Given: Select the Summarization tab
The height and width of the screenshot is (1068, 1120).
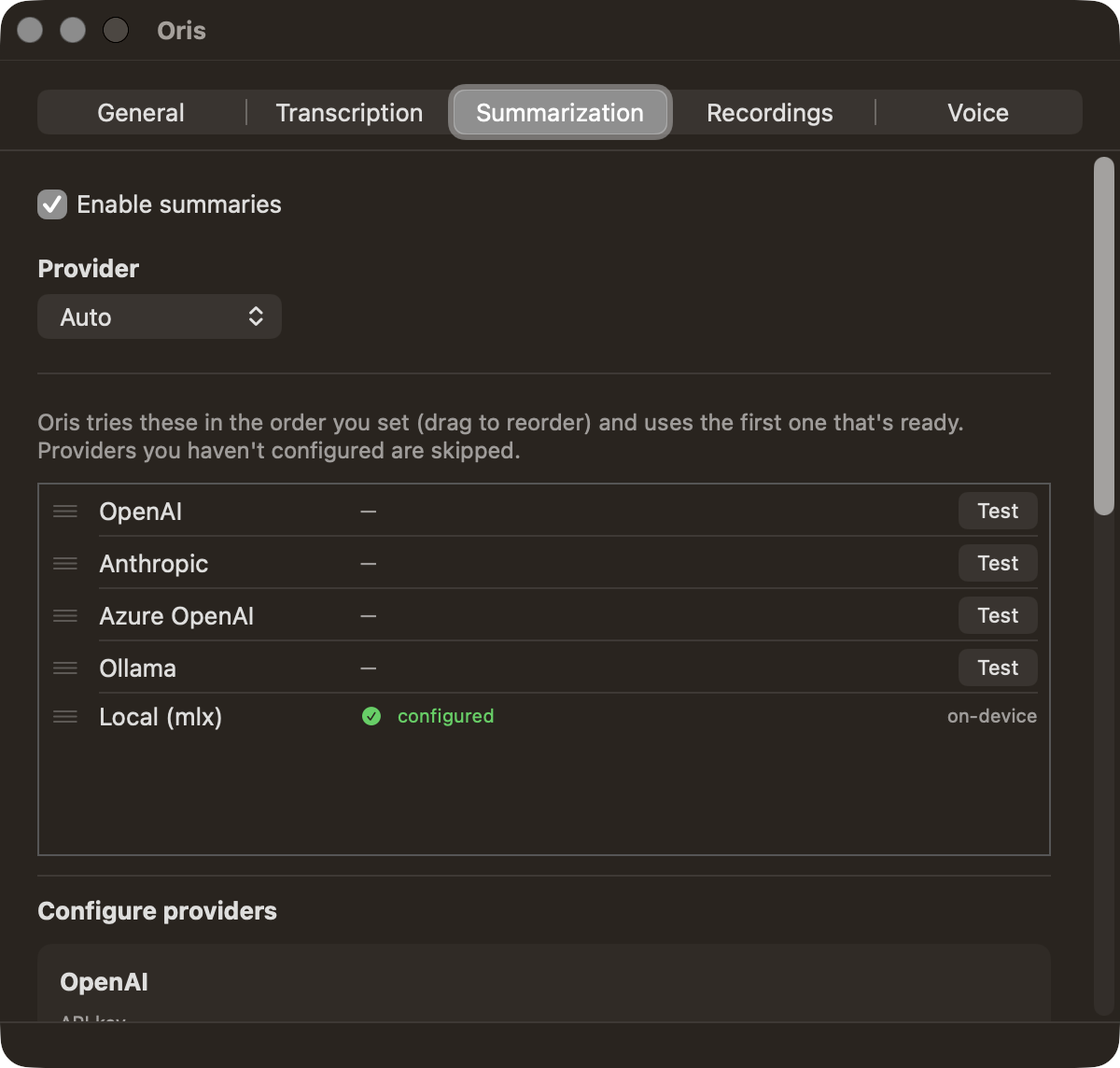Looking at the screenshot, I should click(x=560, y=113).
